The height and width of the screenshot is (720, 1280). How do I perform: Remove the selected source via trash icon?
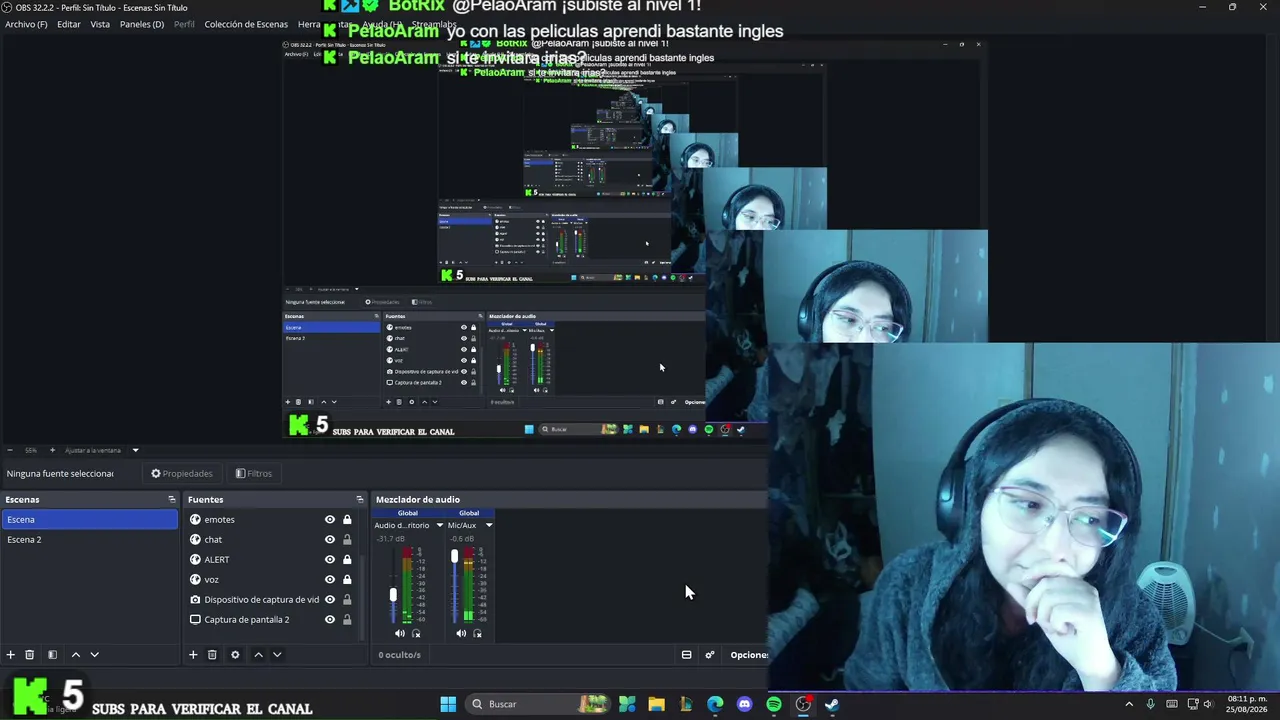(212, 655)
